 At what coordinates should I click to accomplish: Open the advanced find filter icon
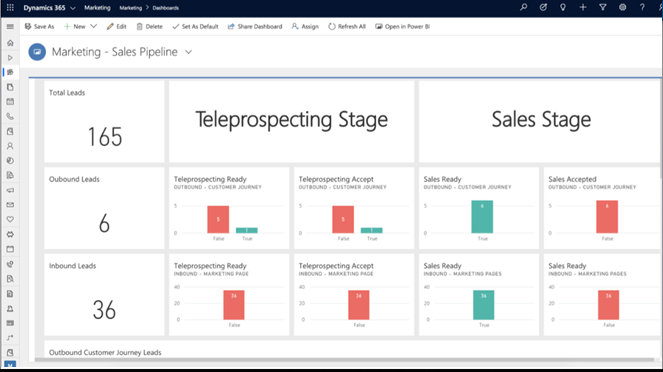point(603,7)
